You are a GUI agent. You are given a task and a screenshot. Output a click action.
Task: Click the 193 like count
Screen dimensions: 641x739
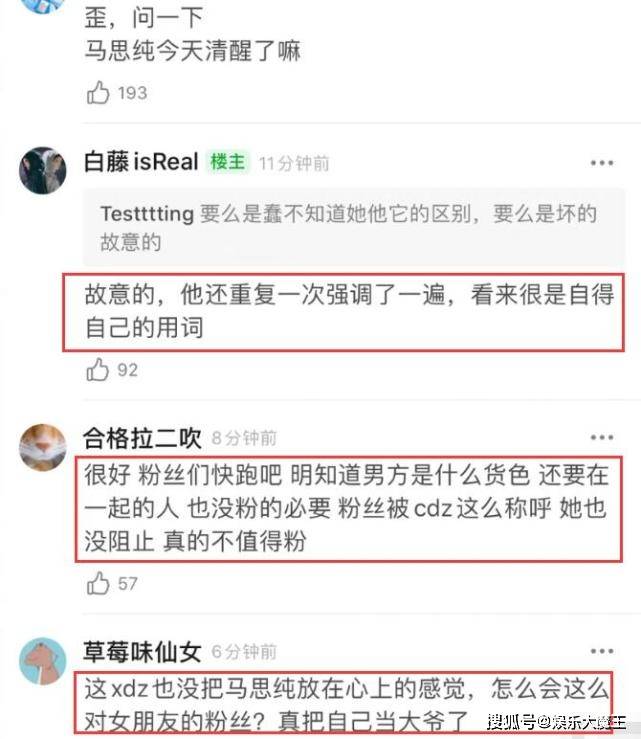click(132, 93)
